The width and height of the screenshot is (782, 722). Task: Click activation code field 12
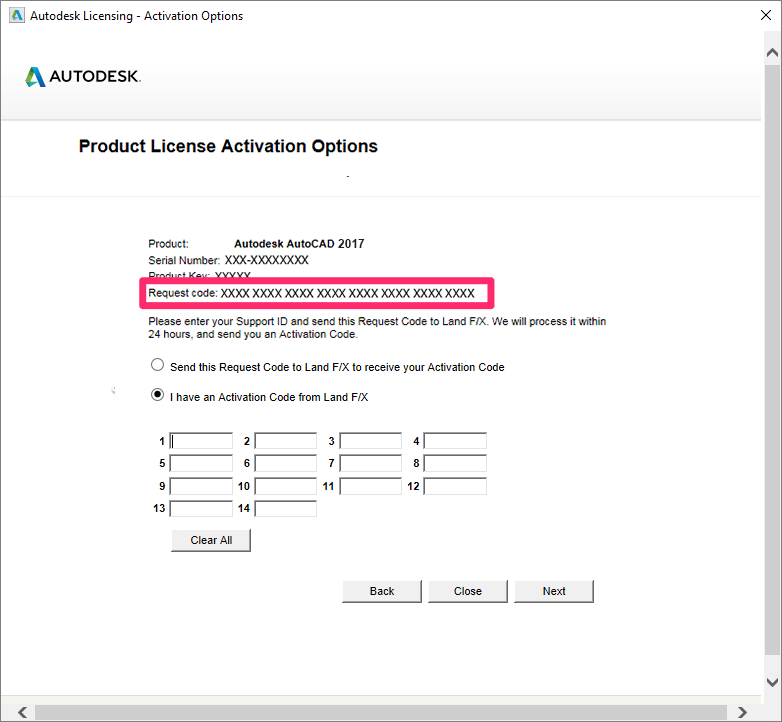(x=455, y=486)
